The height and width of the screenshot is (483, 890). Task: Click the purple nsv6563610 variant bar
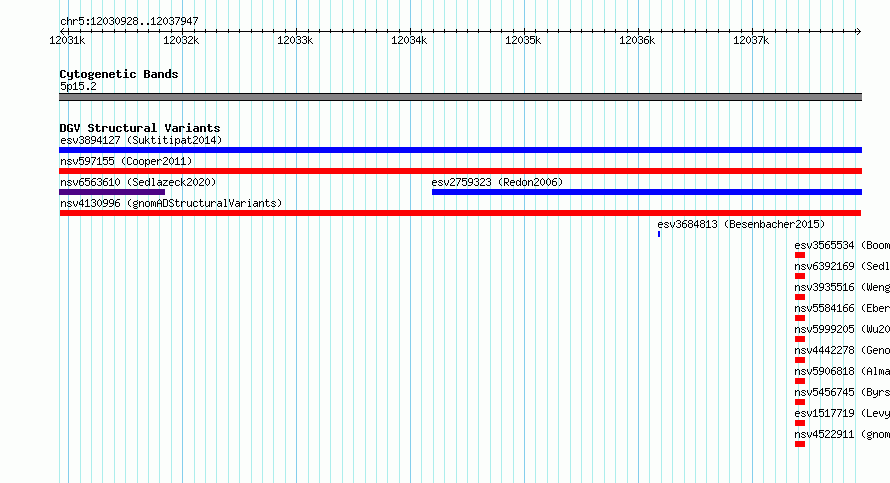(x=112, y=192)
